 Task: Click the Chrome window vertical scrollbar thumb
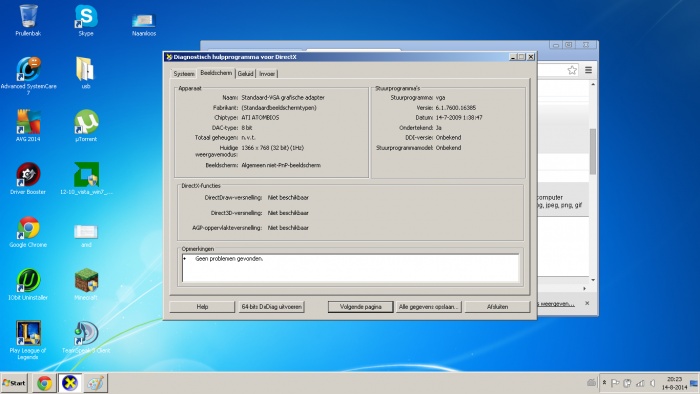click(x=593, y=152)
